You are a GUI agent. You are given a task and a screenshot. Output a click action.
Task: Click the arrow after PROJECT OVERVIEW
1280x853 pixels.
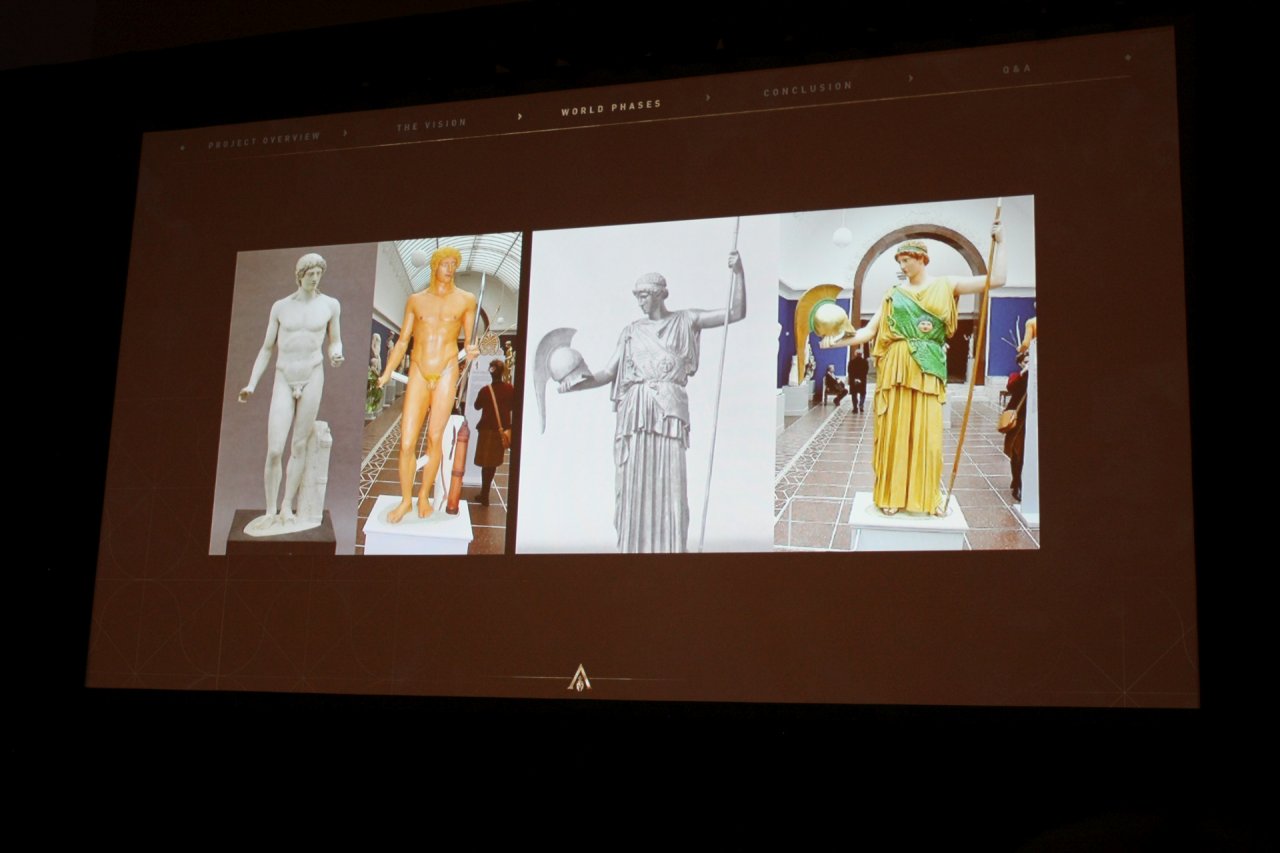pos(345,132)
